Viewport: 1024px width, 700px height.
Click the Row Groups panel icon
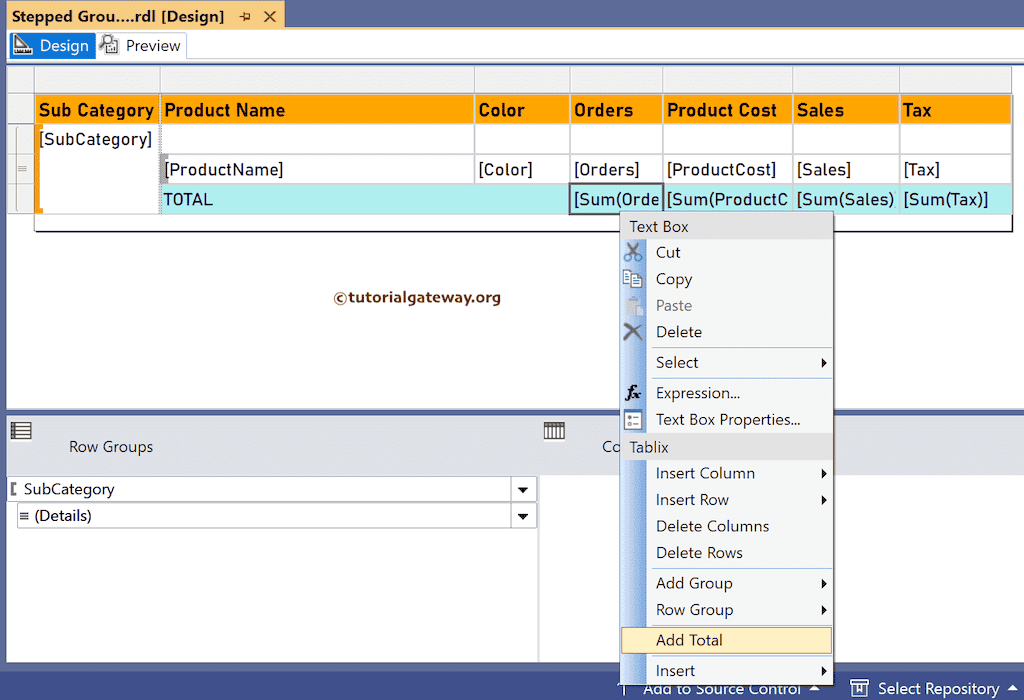pos(21,430)
